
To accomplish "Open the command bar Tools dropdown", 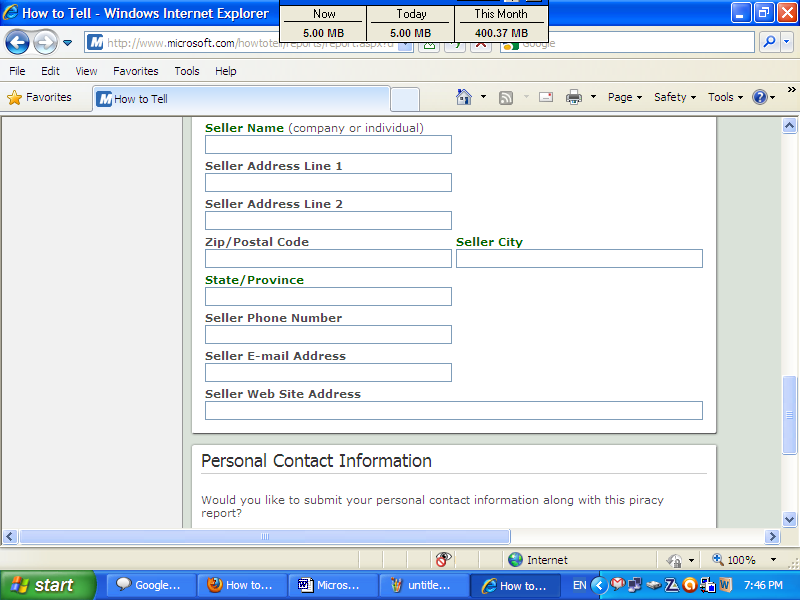I will (726, 97).
